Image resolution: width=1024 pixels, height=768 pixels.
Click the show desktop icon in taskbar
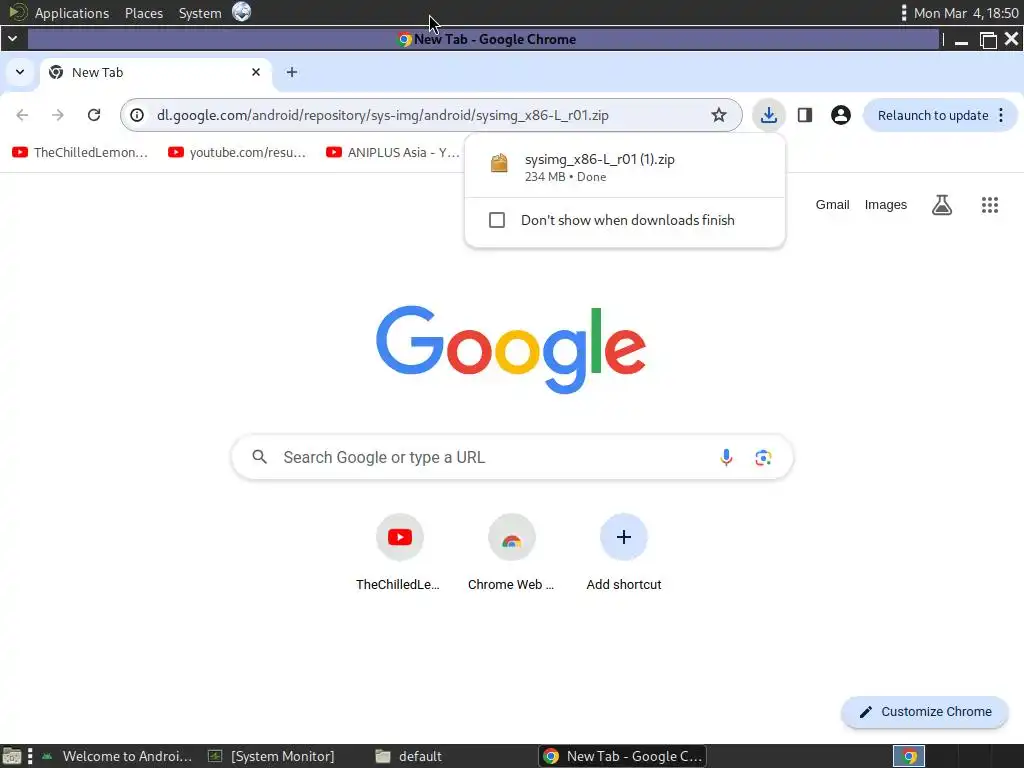click(11, 756)
